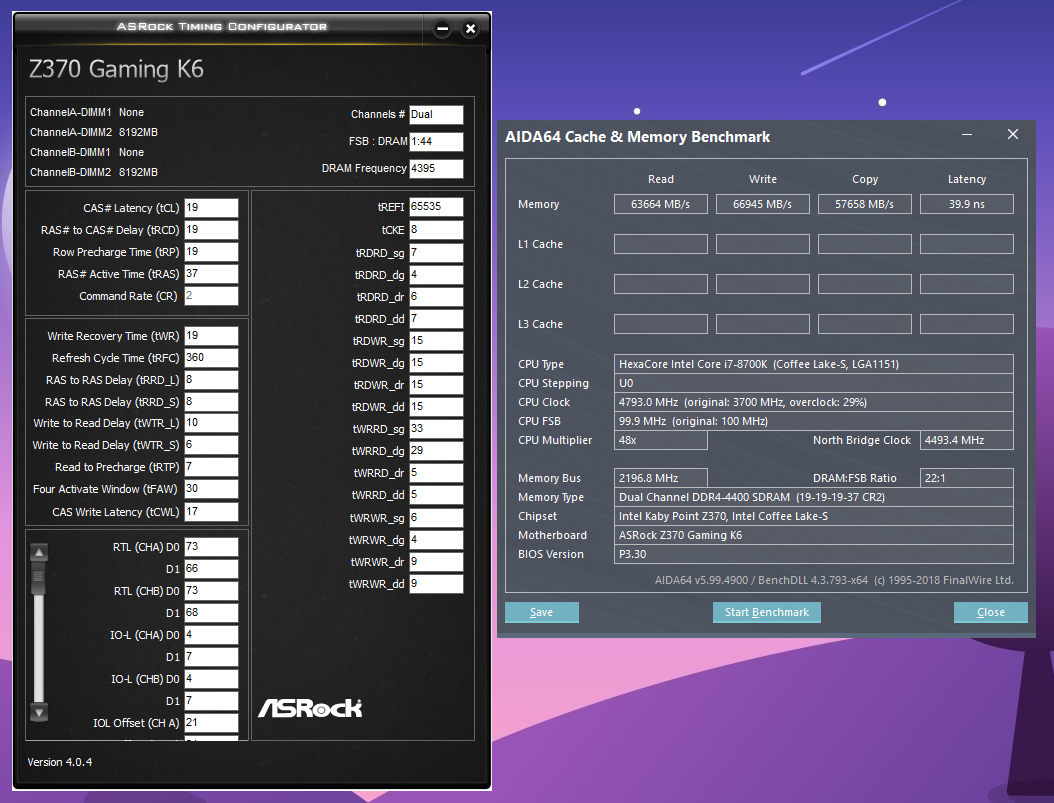
Task: Click Start Benchmark button
Action: click(x=766, y=612)
